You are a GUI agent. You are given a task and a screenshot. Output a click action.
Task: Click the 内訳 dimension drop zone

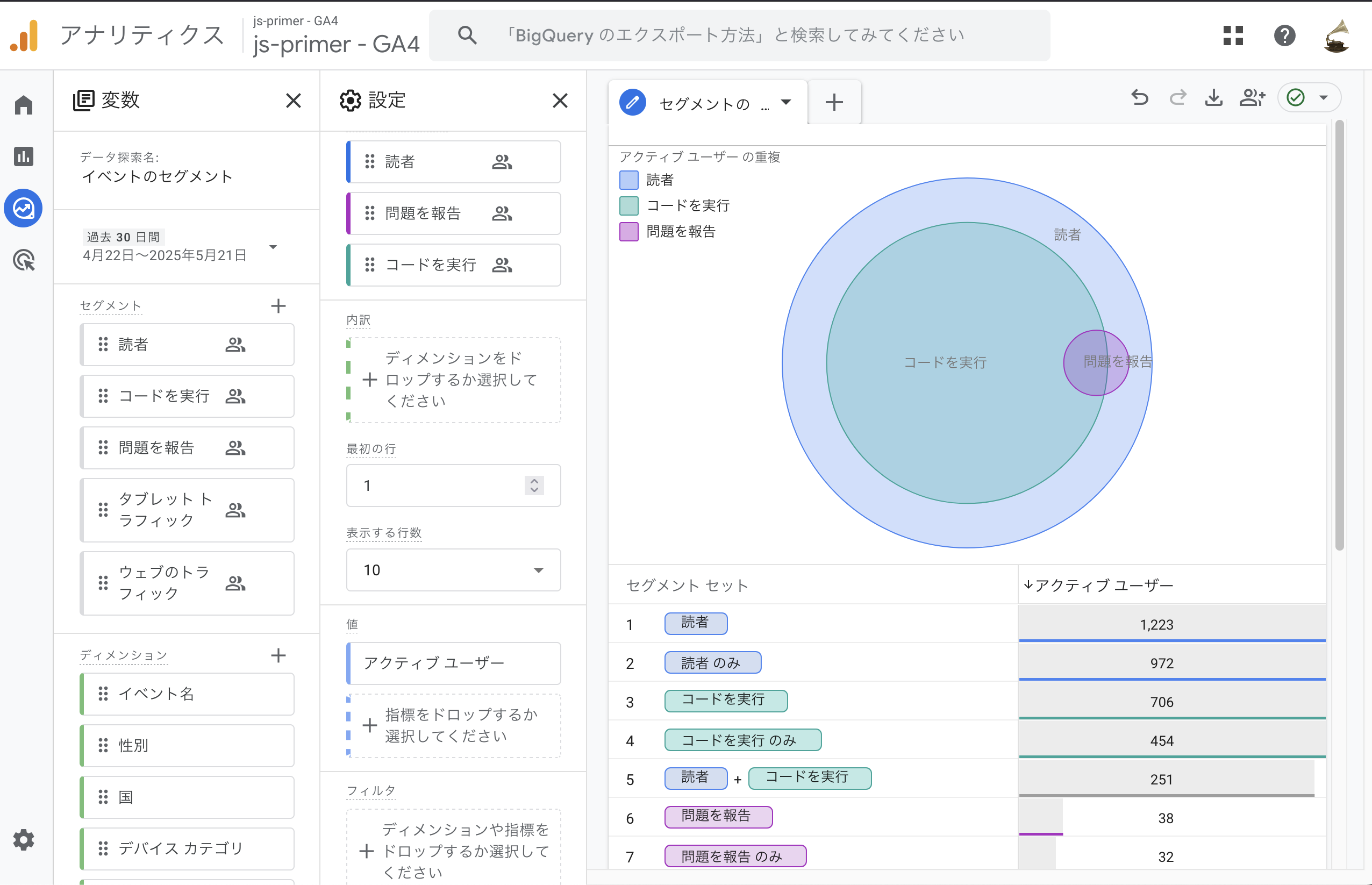click(x=454, y=381)
